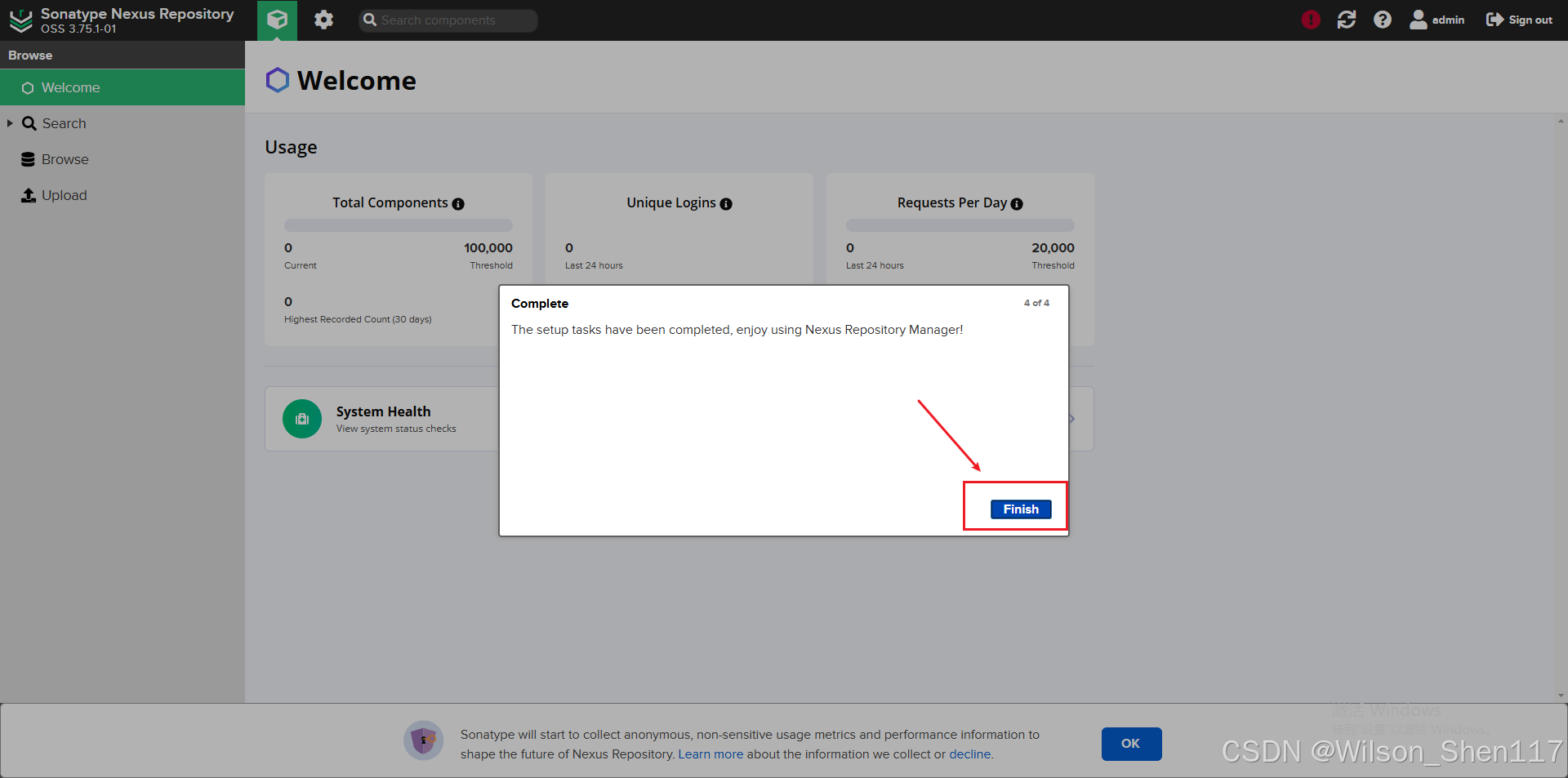The image size is (1568, 778).
Task: Click the Finish button in the Complete dialog
Action: pyautogui.click(x=1021, y=509)
